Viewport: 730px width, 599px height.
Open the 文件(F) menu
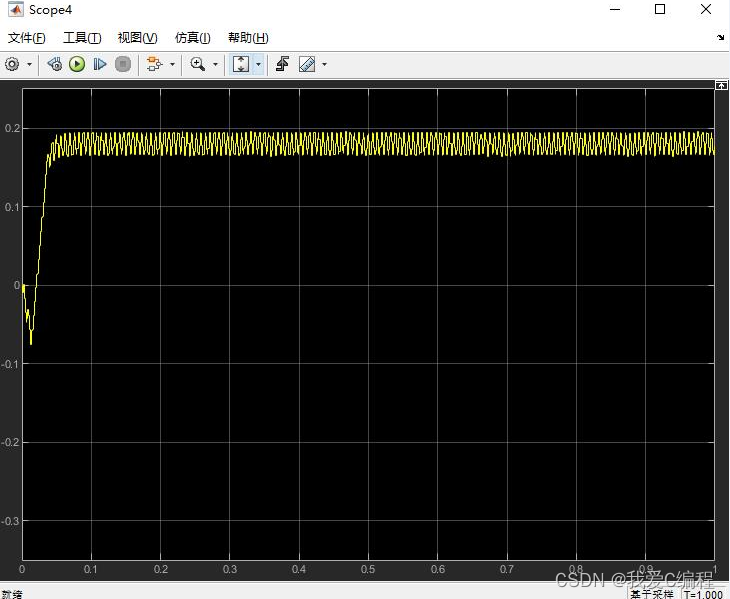[27, 38]
